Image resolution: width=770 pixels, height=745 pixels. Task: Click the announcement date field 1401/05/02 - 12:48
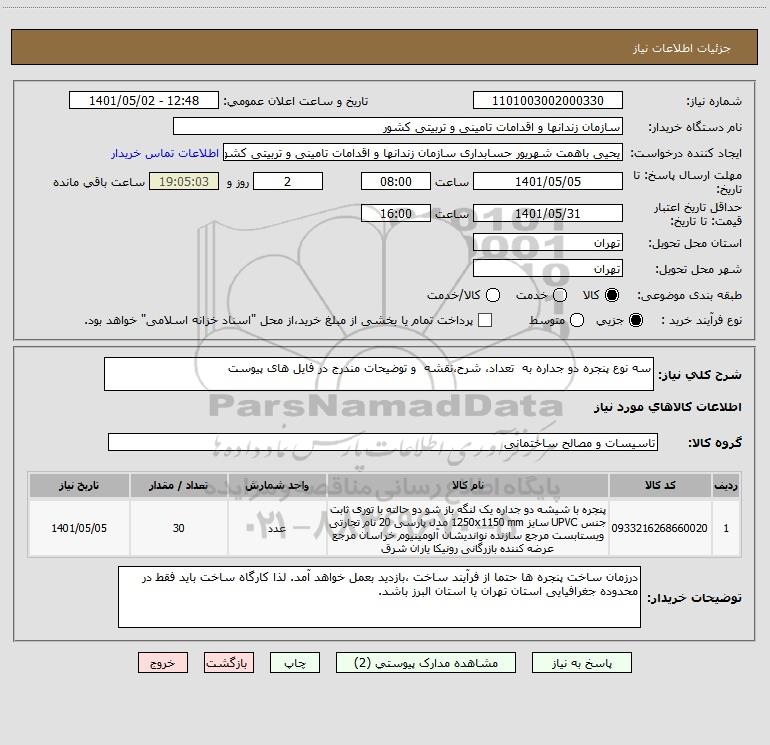click(x=144, y=100)
